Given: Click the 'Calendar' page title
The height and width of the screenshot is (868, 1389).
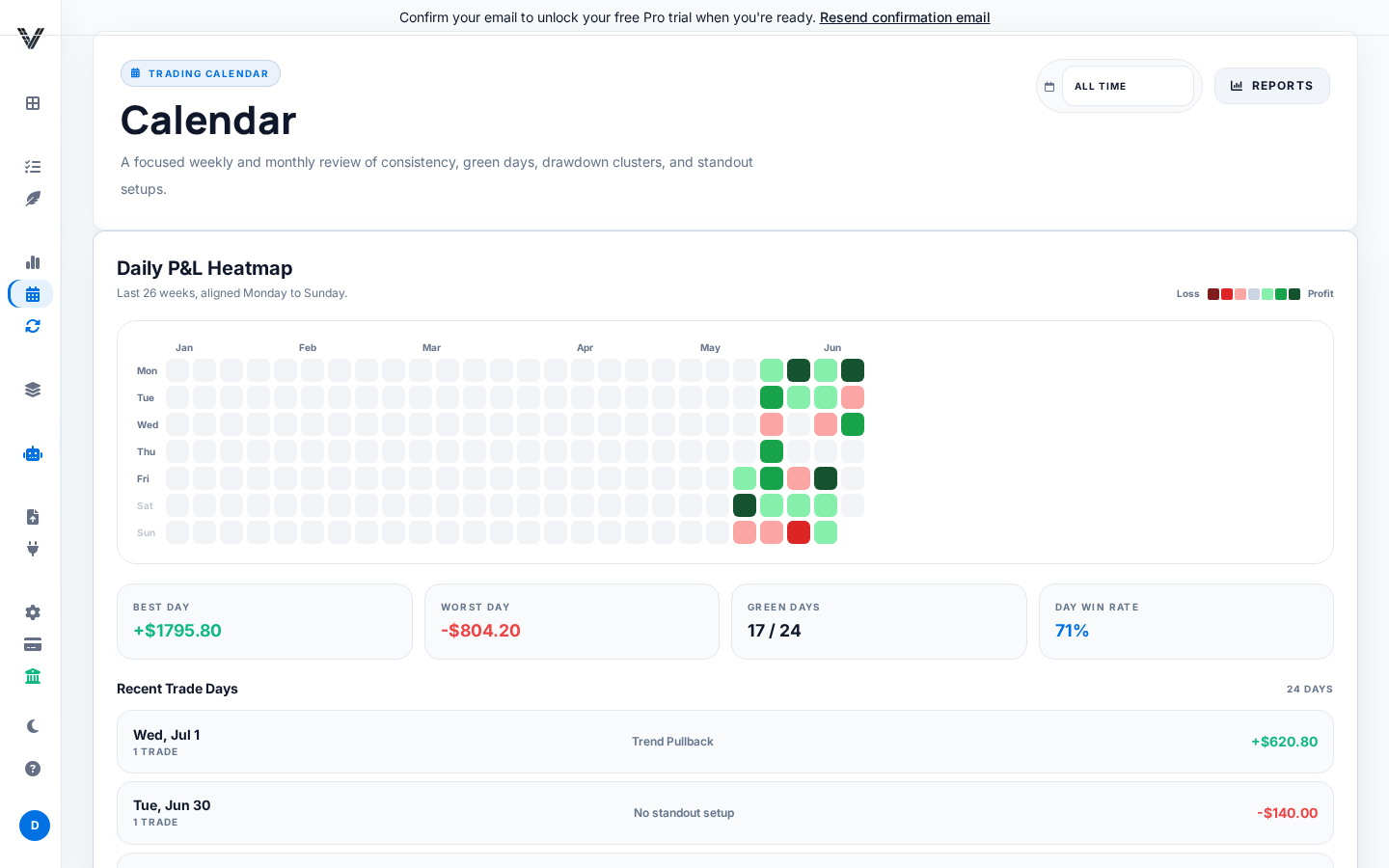Looking at the screenshot, I should click(x=208, y=121).
